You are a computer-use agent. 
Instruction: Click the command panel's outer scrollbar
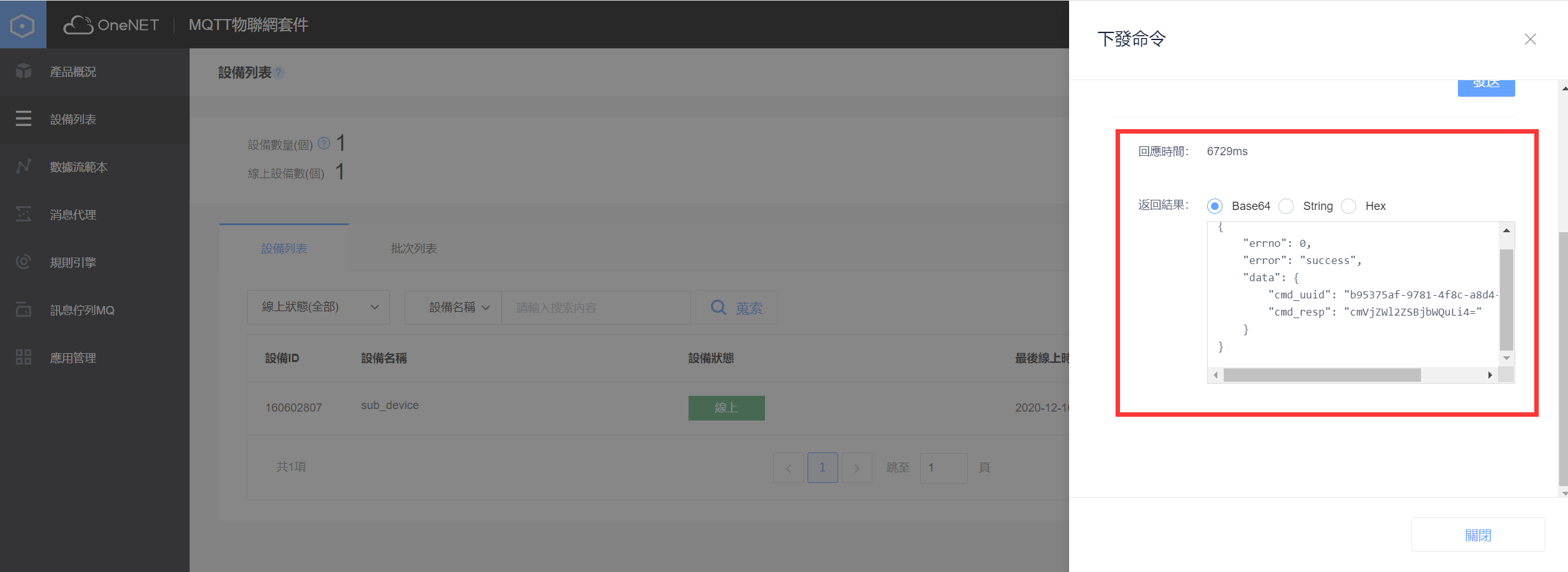(x=1564, y=359)
